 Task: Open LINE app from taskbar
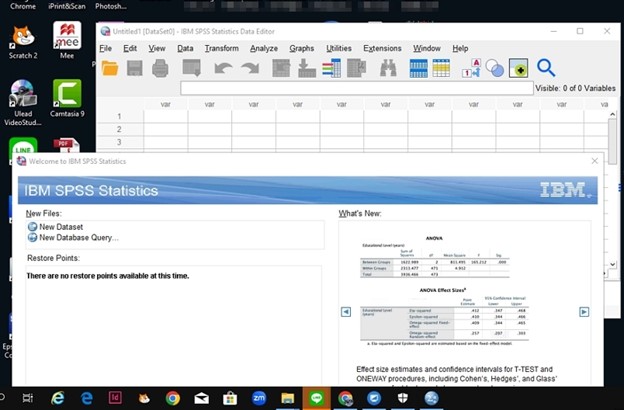[316, 398]
